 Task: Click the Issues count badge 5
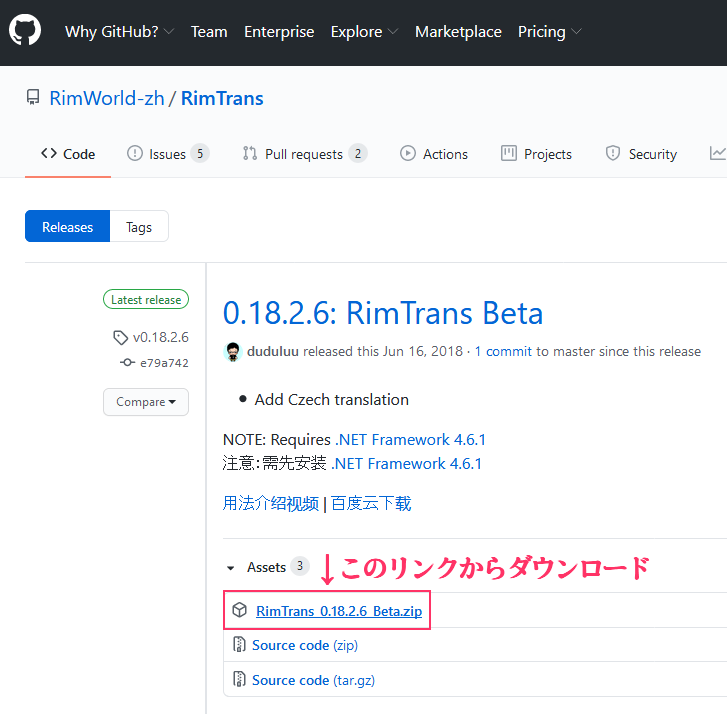click(200, 153)
